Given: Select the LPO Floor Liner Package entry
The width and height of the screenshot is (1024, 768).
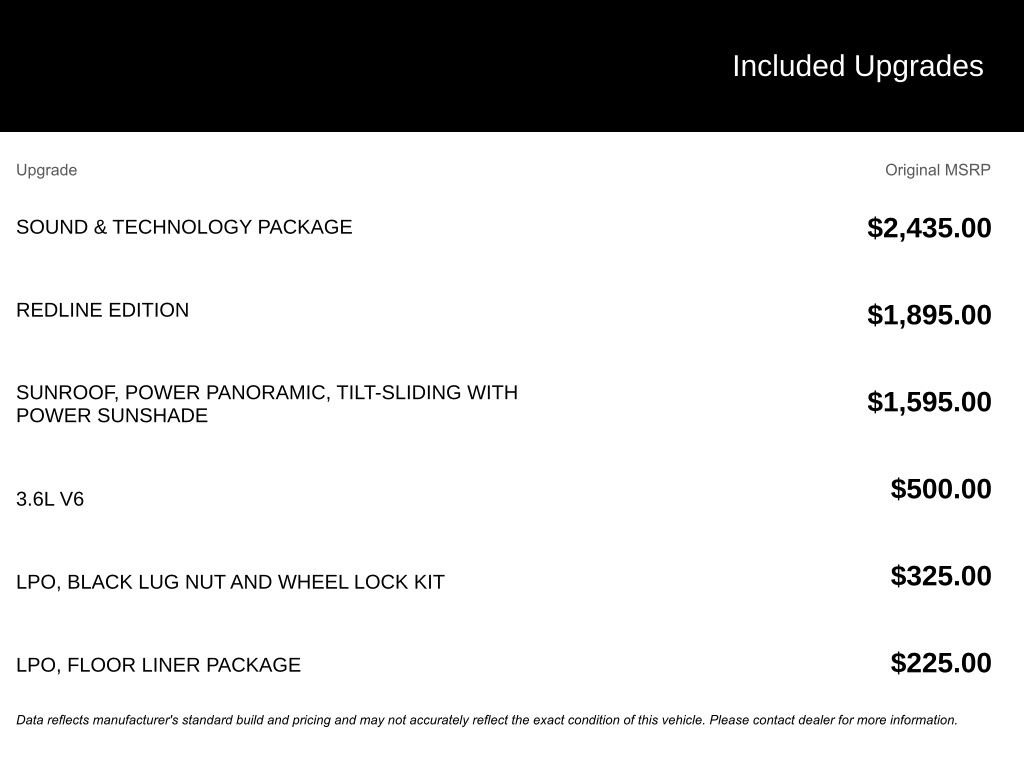Looking at the screenshot, I should coord(158,665).
